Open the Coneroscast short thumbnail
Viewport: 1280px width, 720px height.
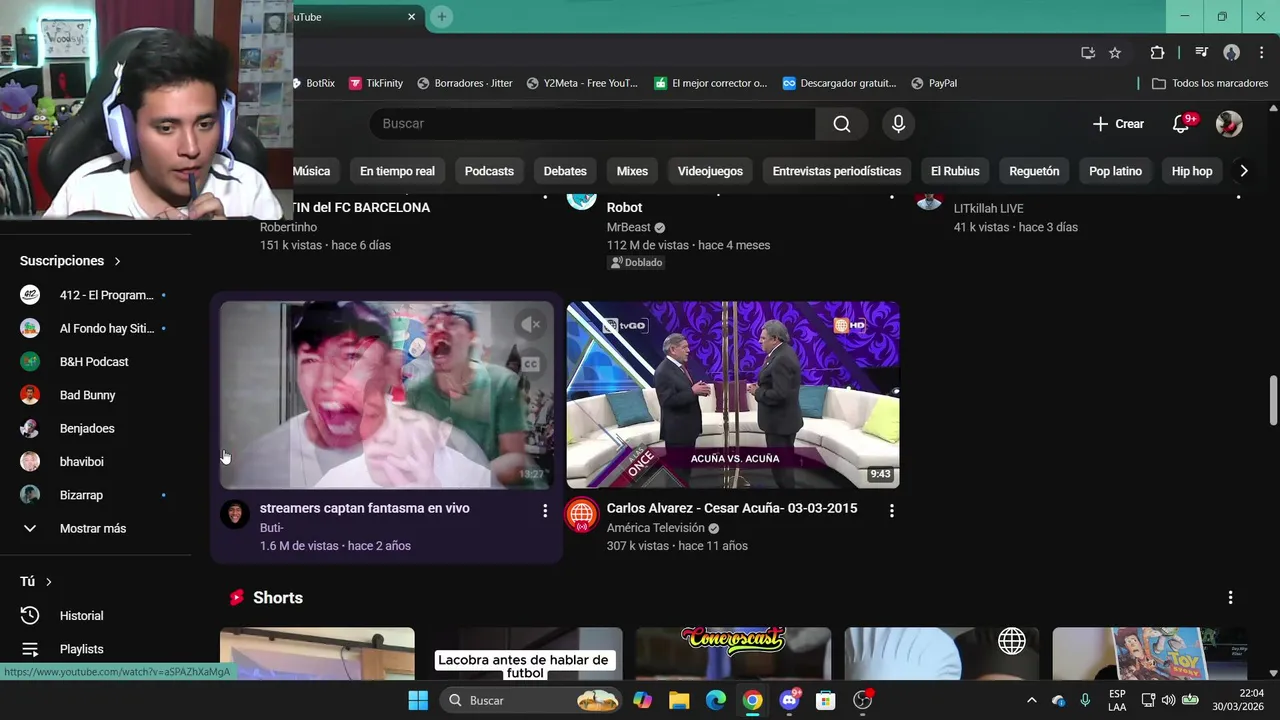[x=733, y=653]
